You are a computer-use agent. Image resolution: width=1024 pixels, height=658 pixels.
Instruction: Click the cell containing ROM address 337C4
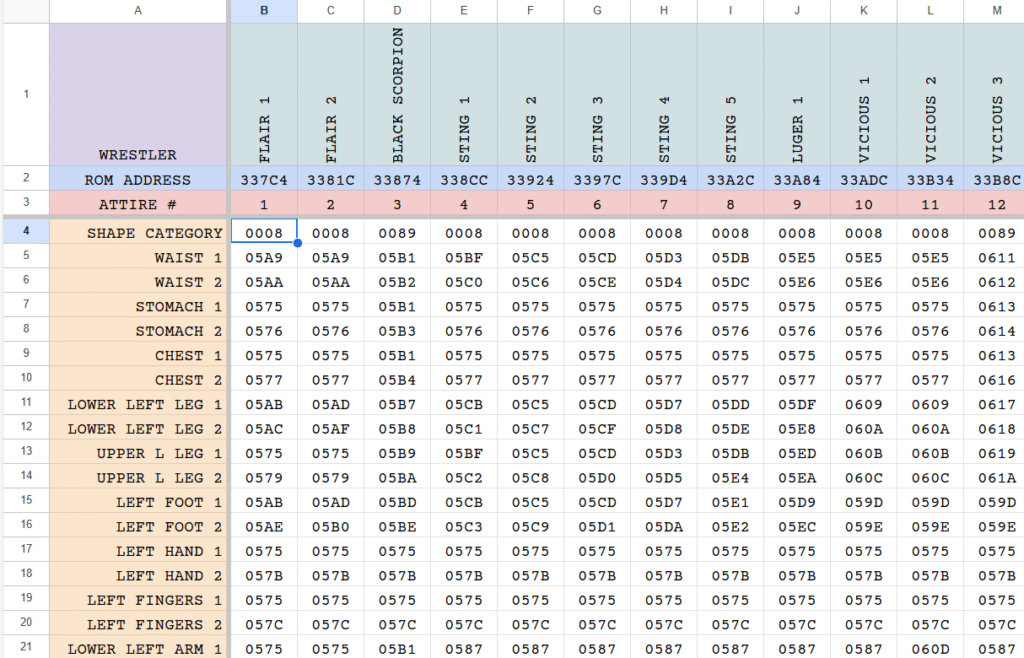pyautogui.click(x=263, y=179)
